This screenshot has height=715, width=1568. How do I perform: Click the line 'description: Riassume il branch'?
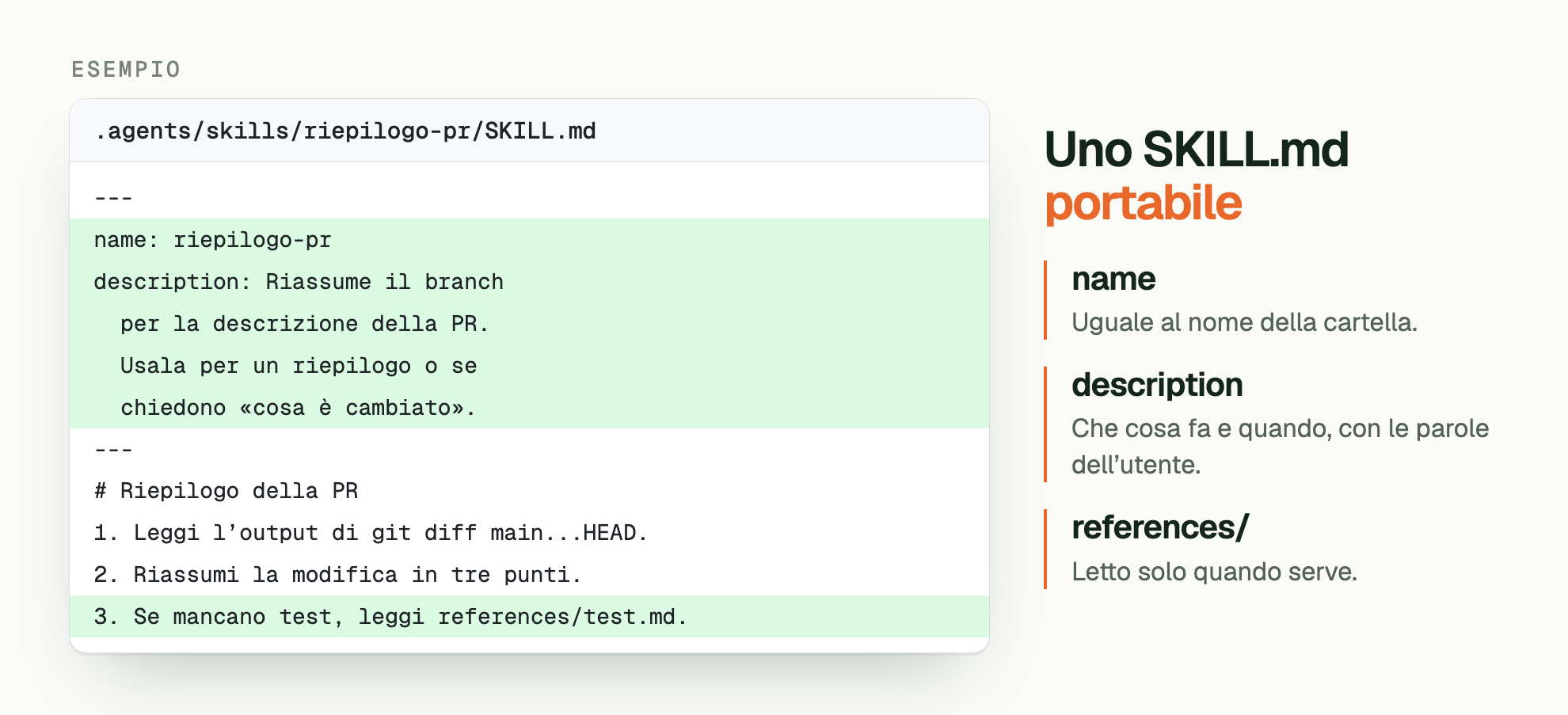[299, 282]
